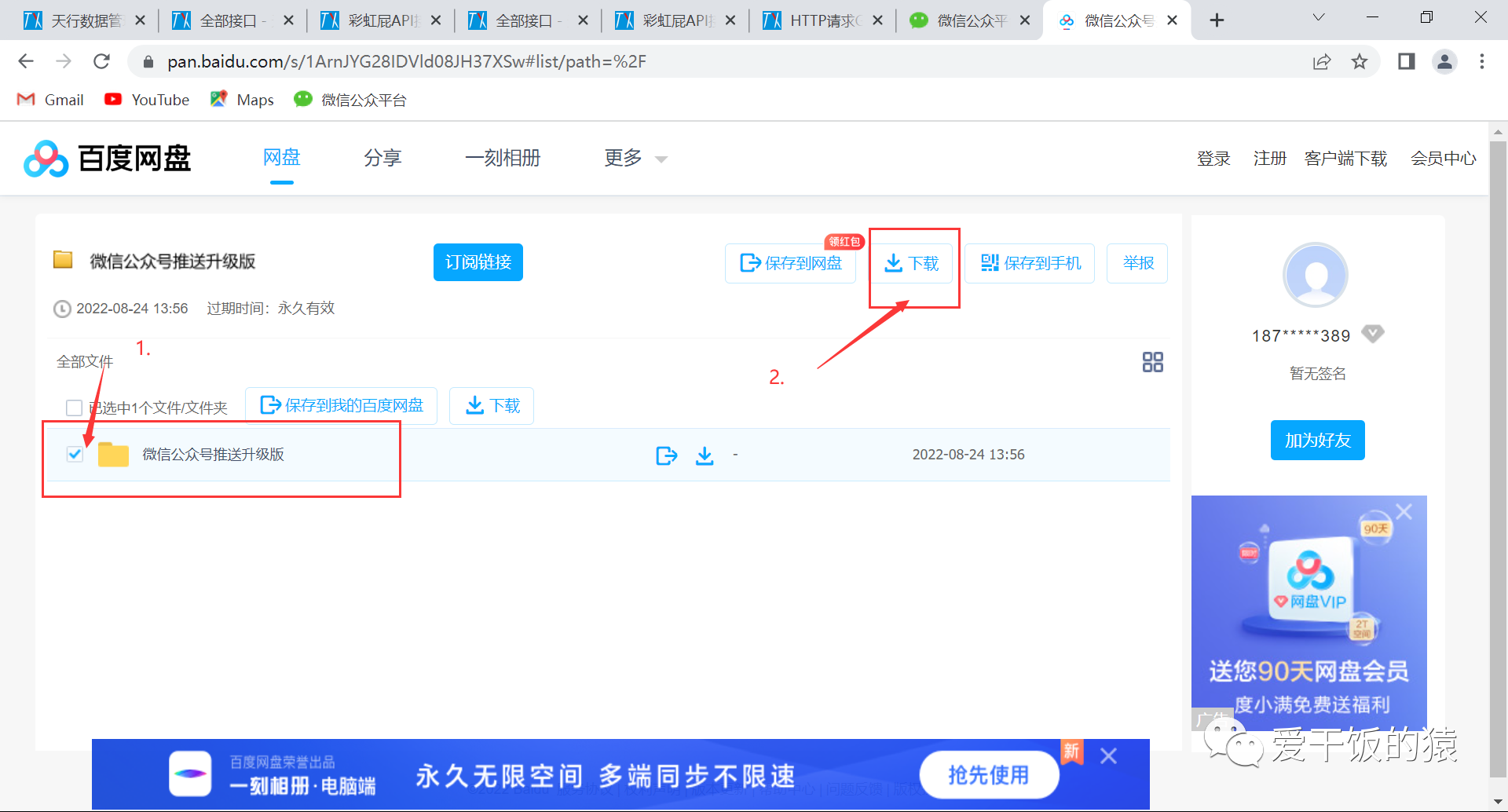Toggle the select-all files checkbox
Viewport: 1508px width, 812px height.
[x=74, y=408]
